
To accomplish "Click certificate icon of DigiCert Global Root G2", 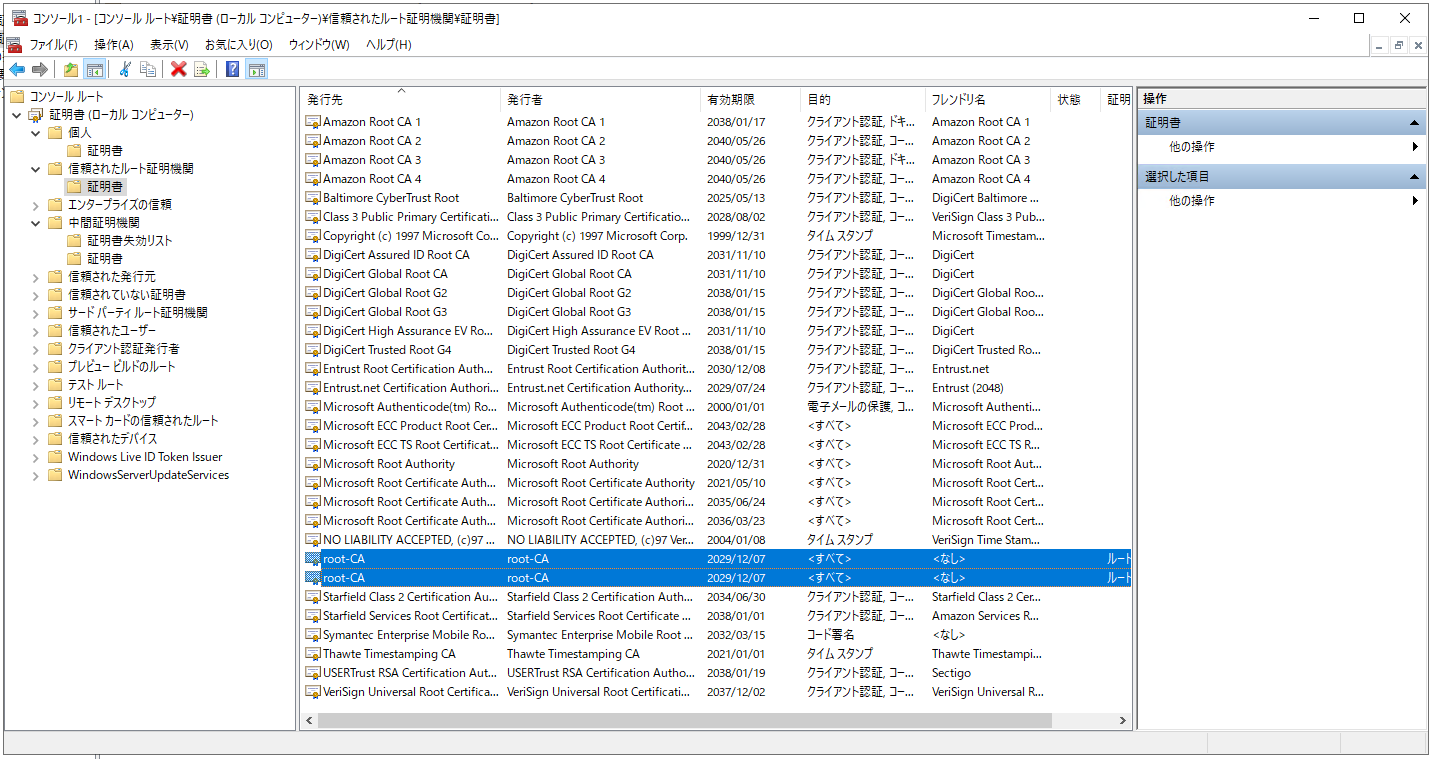I will (x=313, y=293).
